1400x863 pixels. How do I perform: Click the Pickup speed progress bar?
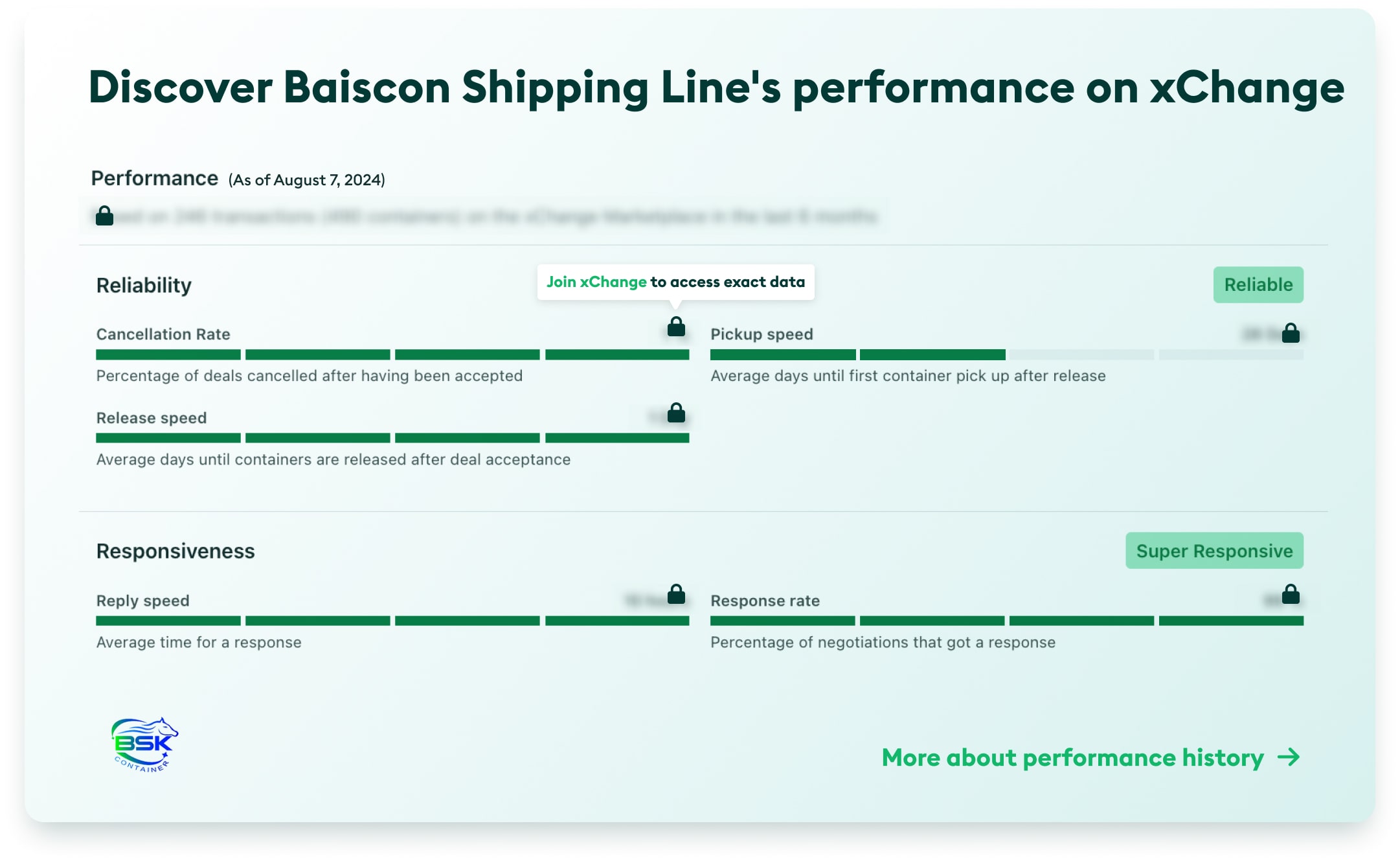click(x=1007, y=355)
